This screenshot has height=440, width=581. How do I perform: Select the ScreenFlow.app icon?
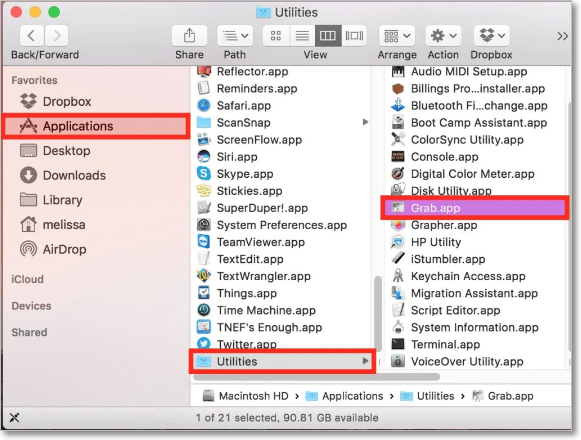pyautogui.click(x=203, y=139)
